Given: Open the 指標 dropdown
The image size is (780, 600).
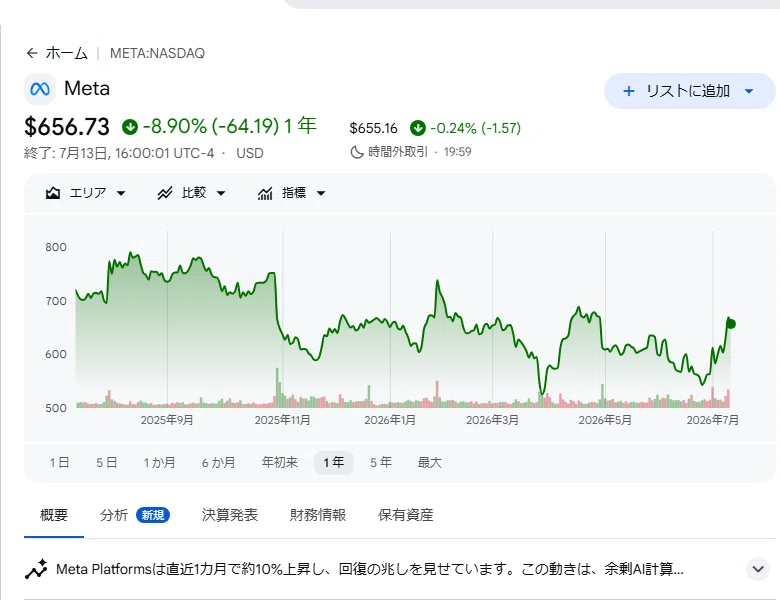Looking at the screenshot, I should 292,193.
